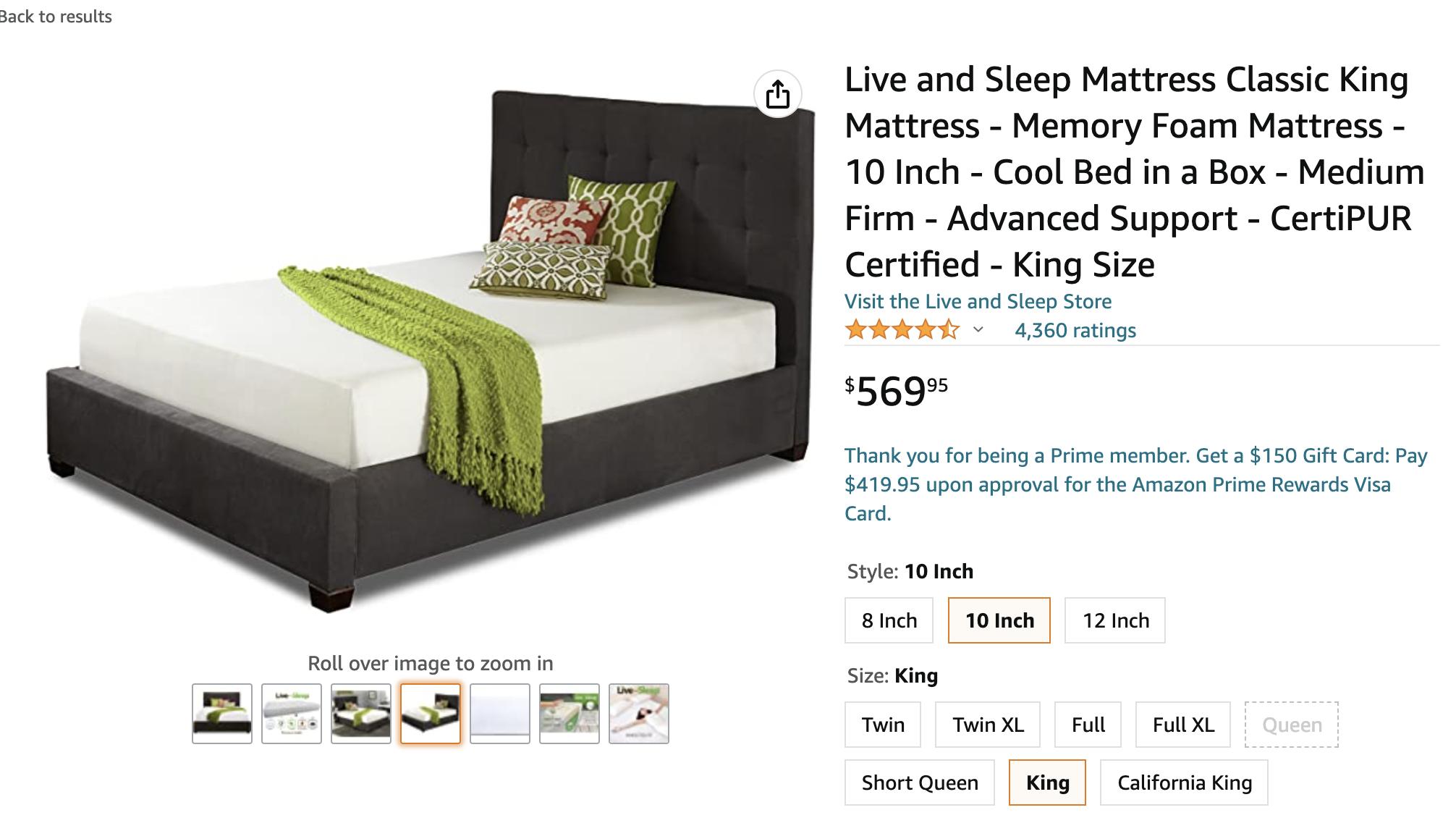Choose the Twin size option
The height and width of the screenshot is (831, 1456).
(x=883, y=725)
